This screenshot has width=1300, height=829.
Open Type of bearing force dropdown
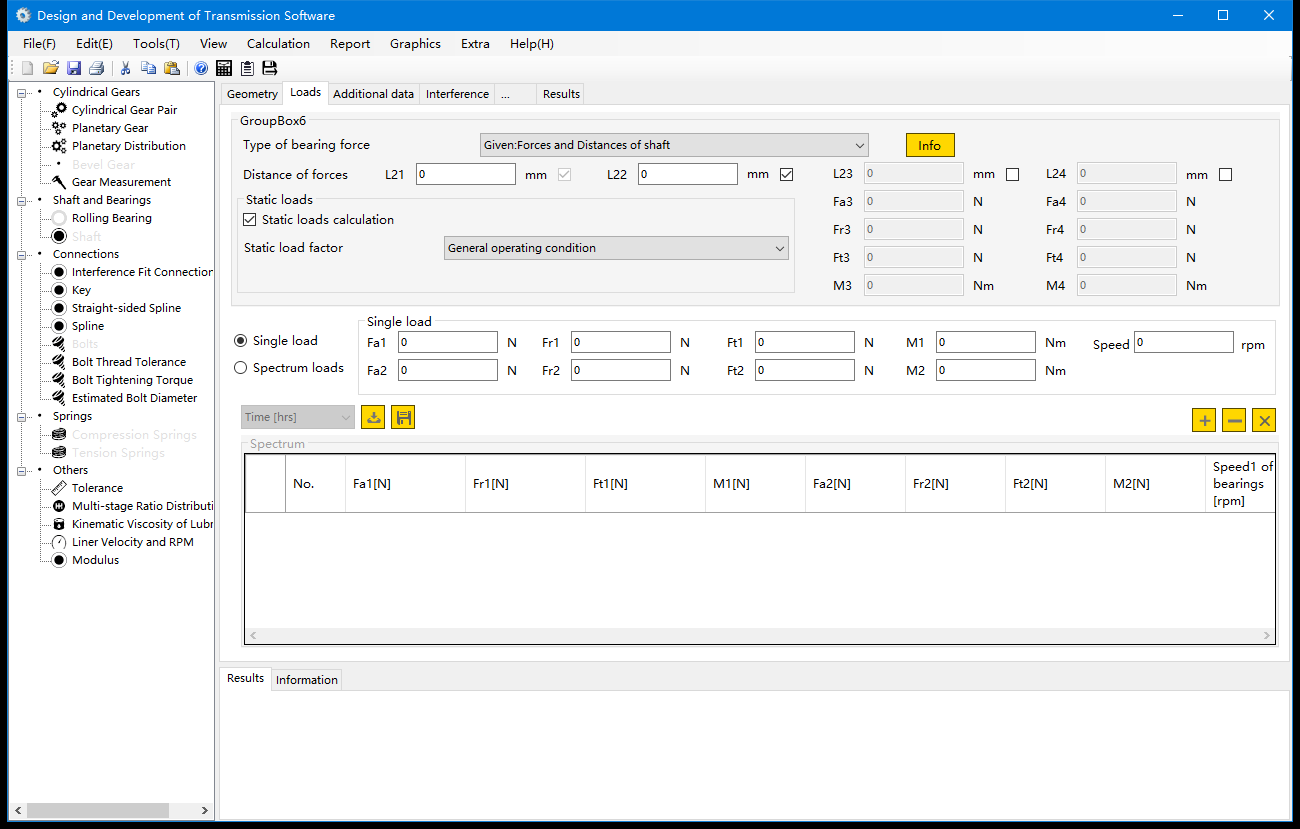point(674,145)
